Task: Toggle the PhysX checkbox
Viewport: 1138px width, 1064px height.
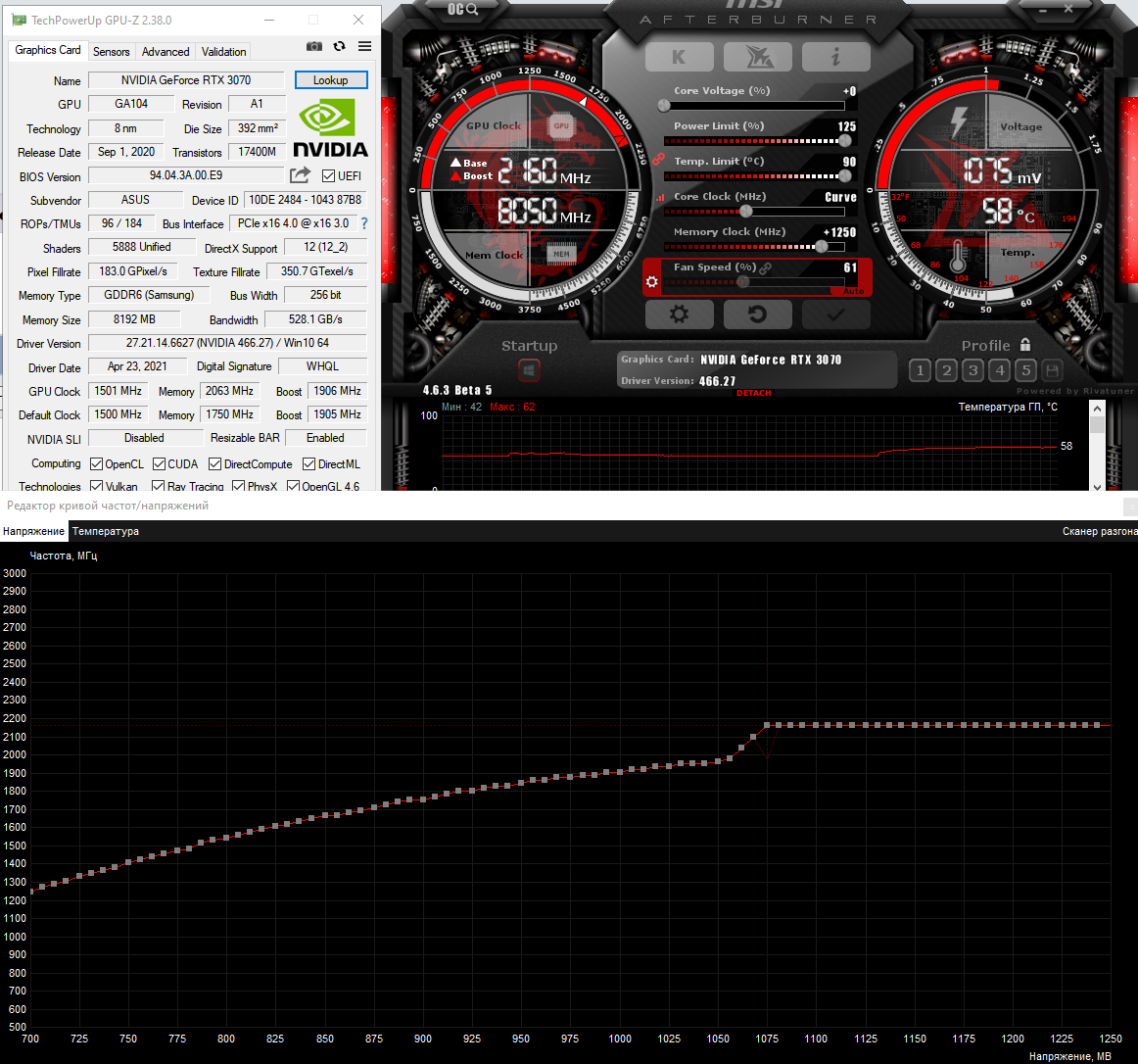Action: [238, 485]
